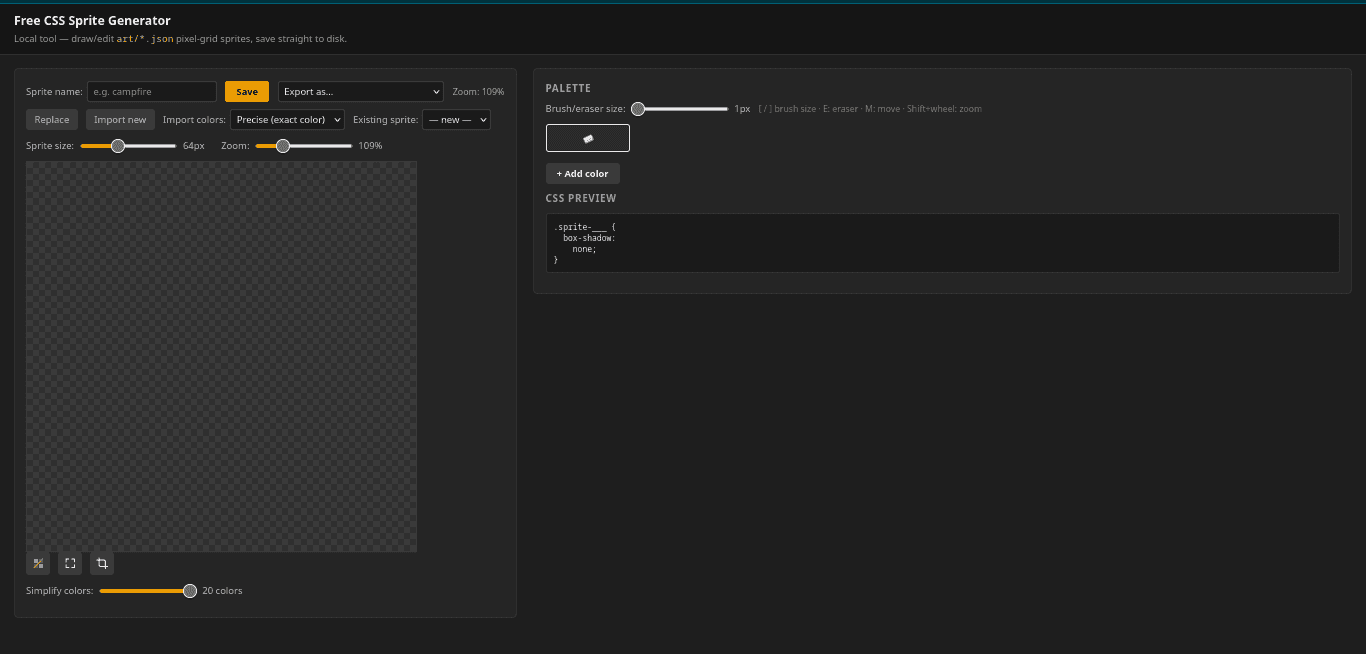This screenshot has height=654, width=1366.
Task: Click the Import new button
Action: 120,120
